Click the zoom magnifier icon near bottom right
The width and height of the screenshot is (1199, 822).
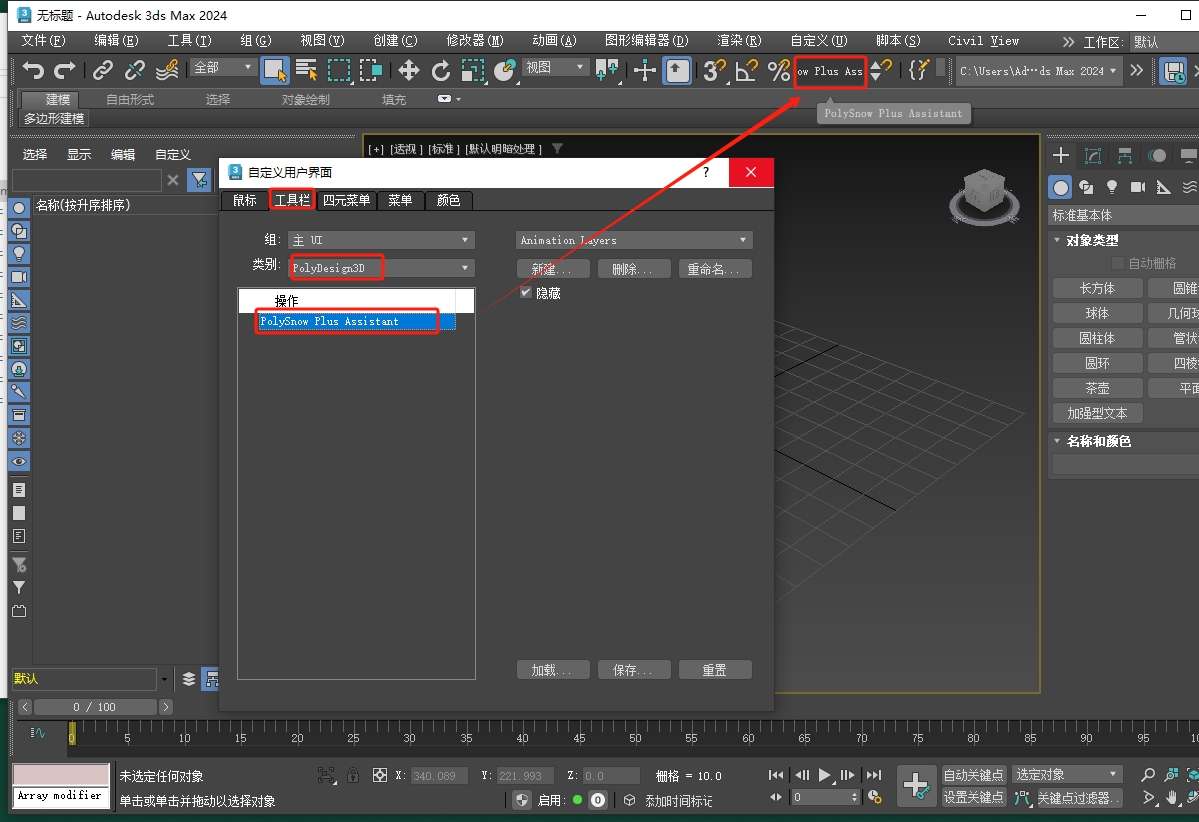point(1148,774)
